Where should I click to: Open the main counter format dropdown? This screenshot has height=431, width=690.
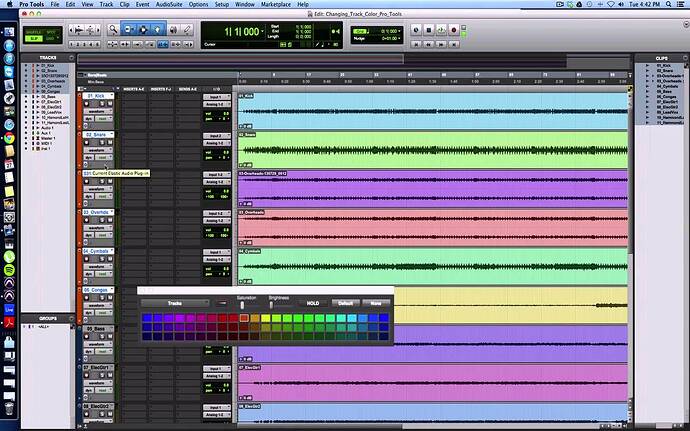click(x=263, y=31)
